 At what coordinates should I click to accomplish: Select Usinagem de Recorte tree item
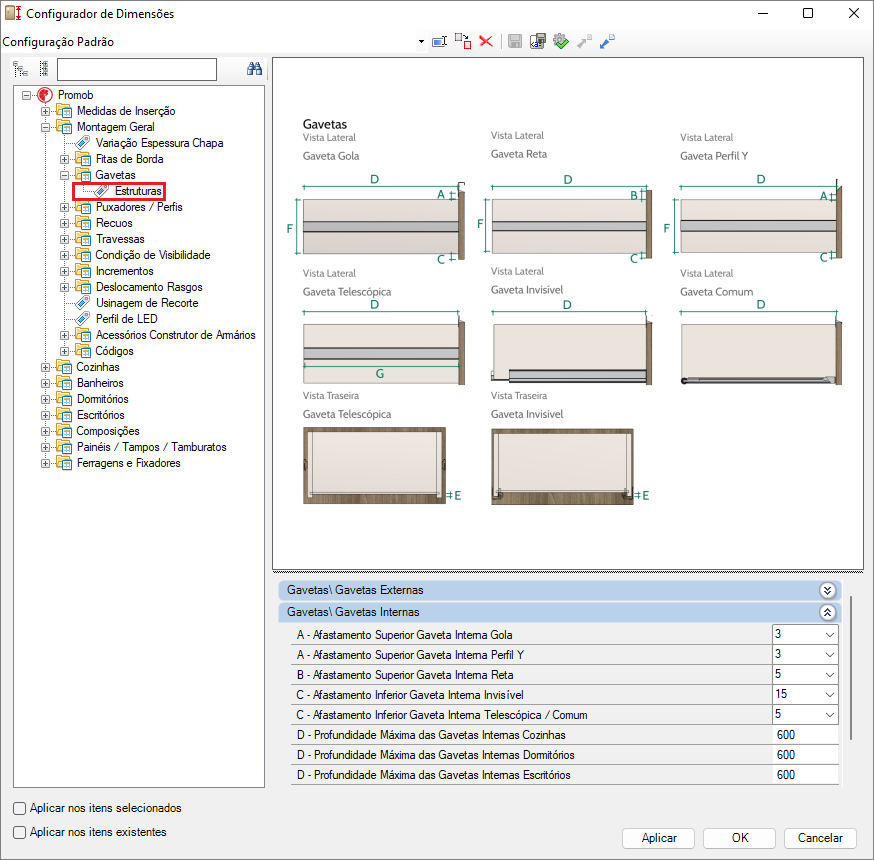[x=146, y=303]
